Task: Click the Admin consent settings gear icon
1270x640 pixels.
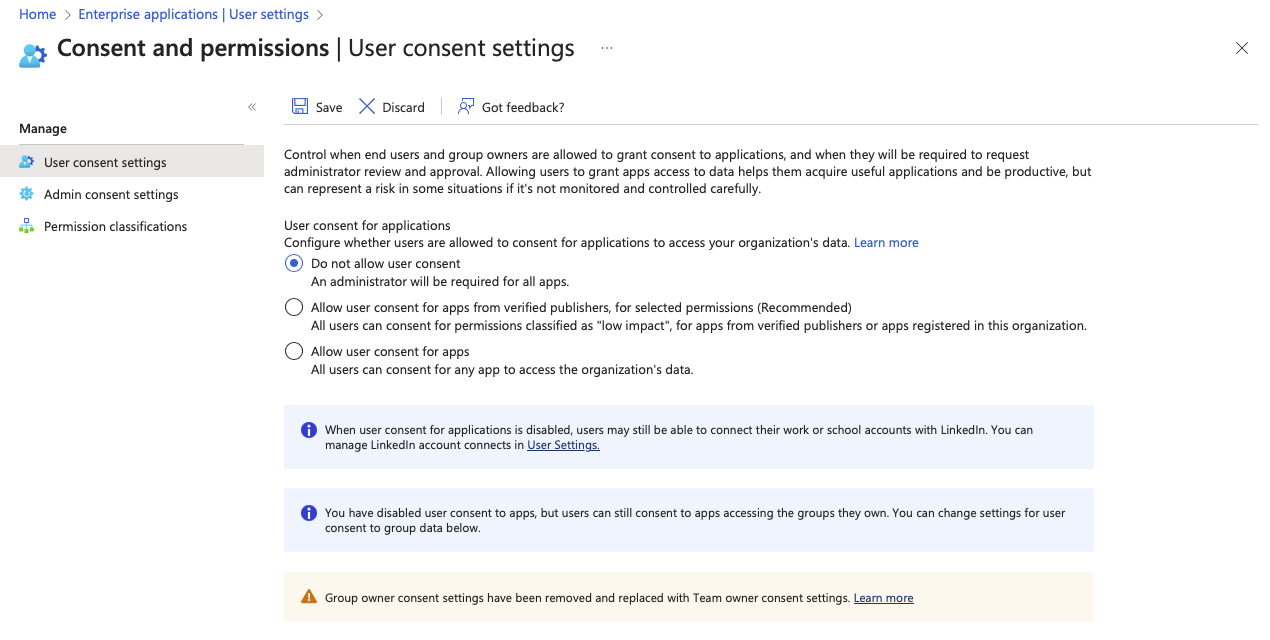Action: (27, 194)
